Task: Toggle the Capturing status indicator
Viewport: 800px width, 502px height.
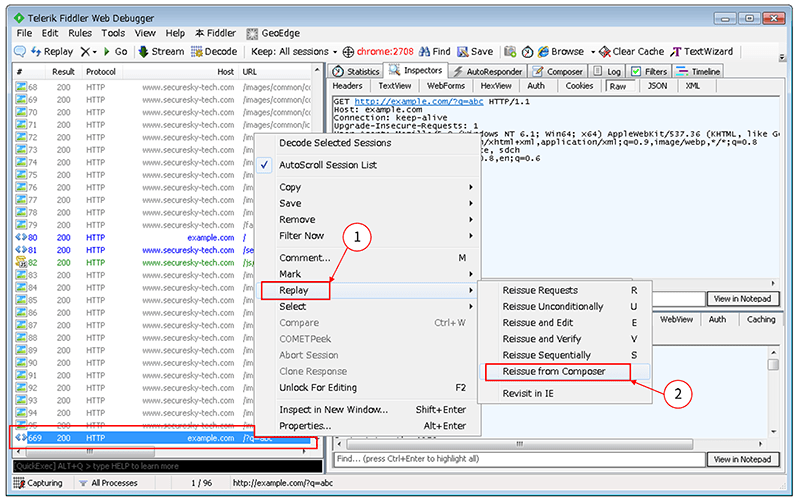Action: click(38, 483)
